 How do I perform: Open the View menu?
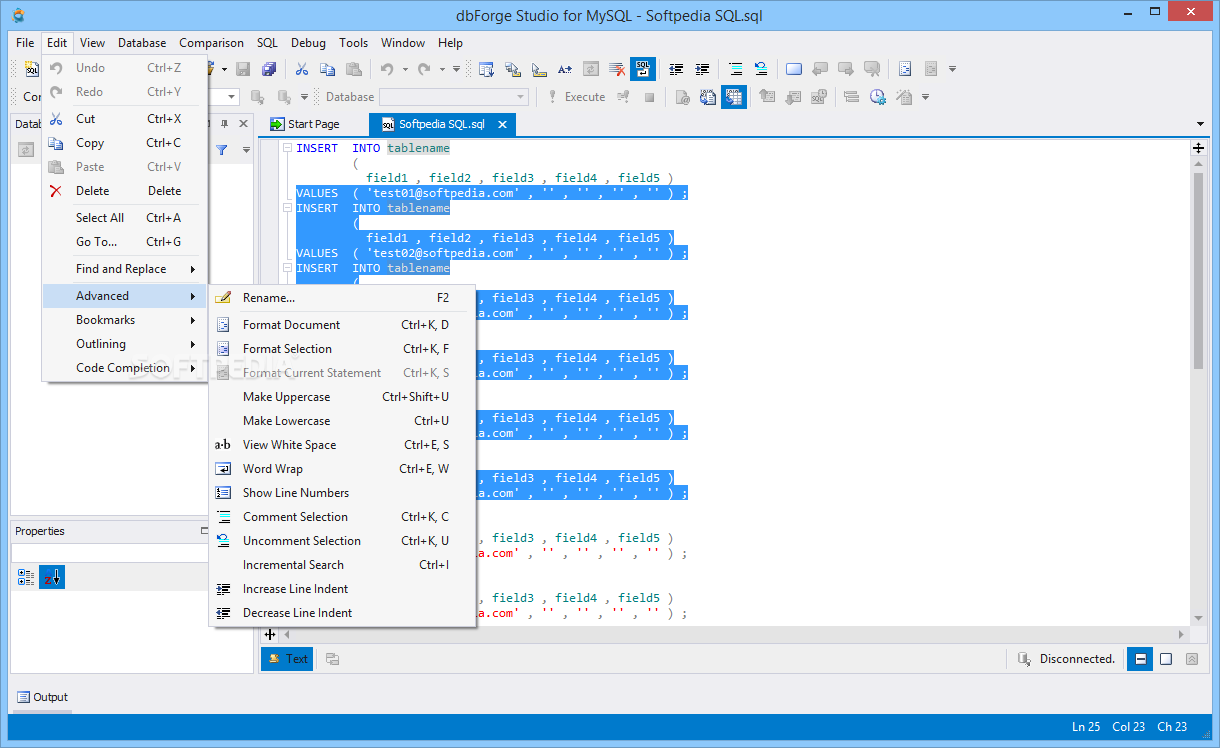click(92, 43)
